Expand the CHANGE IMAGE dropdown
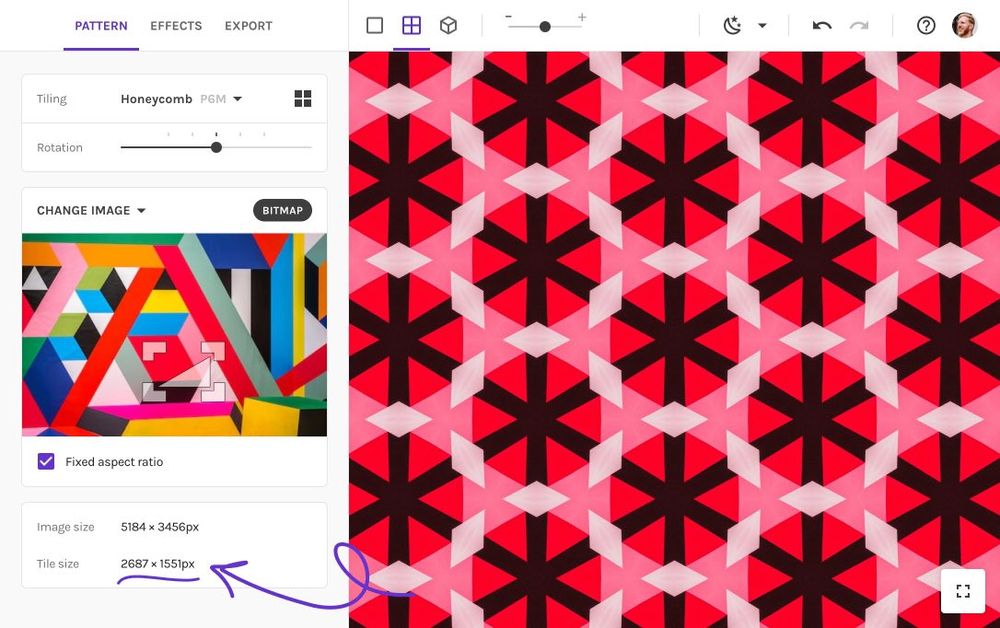Viewport: 1000px width, 628px height. coord(91,210)
